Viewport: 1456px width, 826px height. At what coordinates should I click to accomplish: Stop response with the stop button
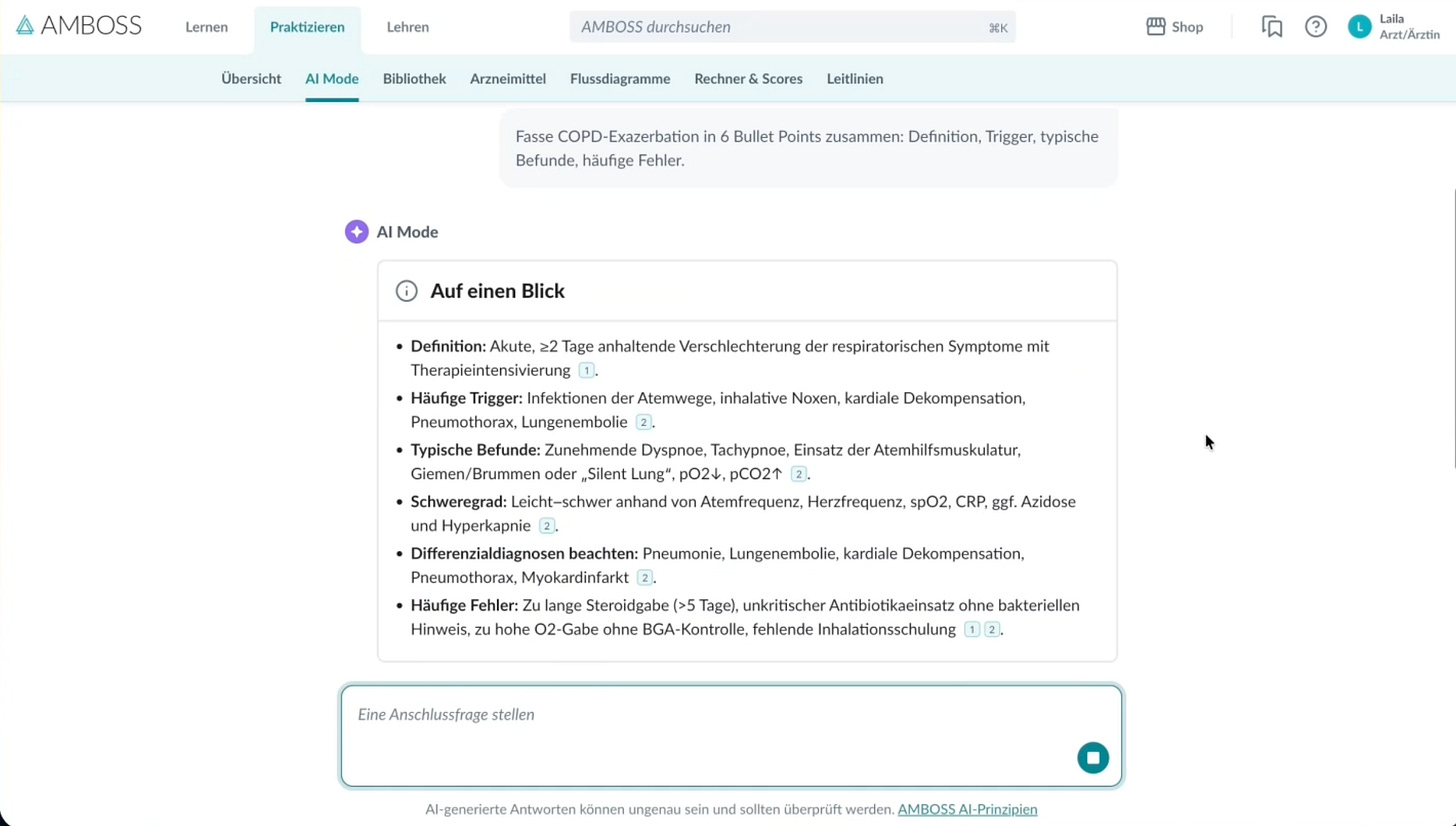[1093, 758]
